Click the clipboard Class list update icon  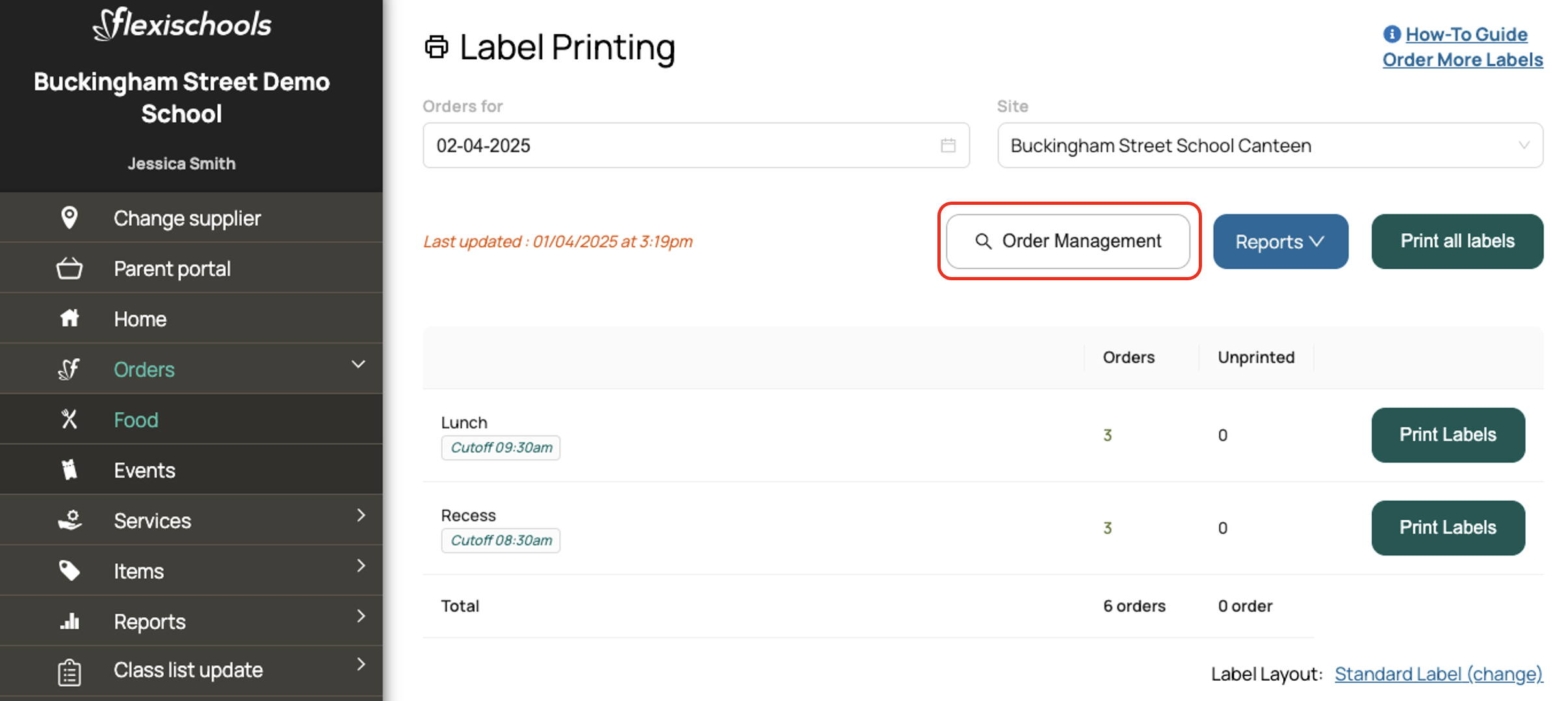tap(70, 672)
